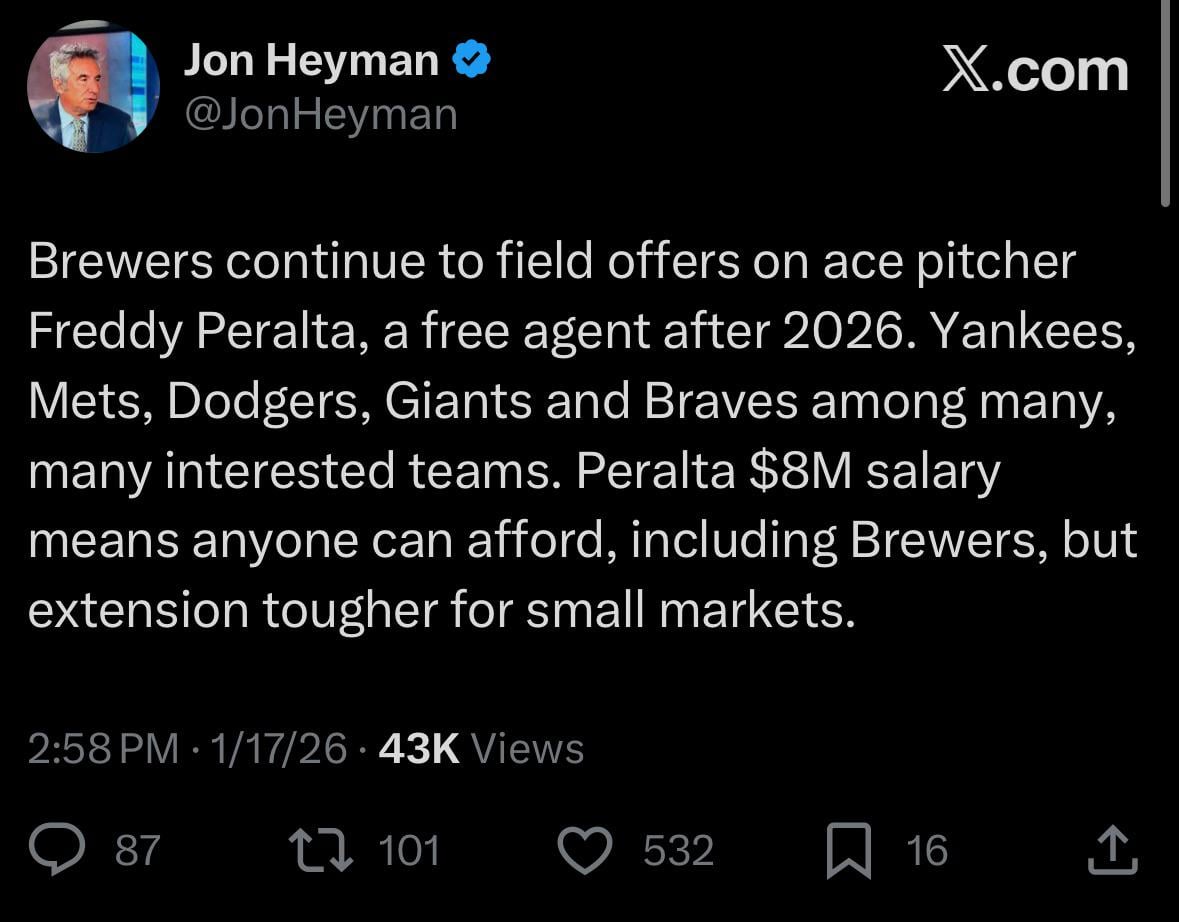This screenshot has height=922, width=1179.
Task: Click Jon Heyman's display name
Action: point(311,58)
